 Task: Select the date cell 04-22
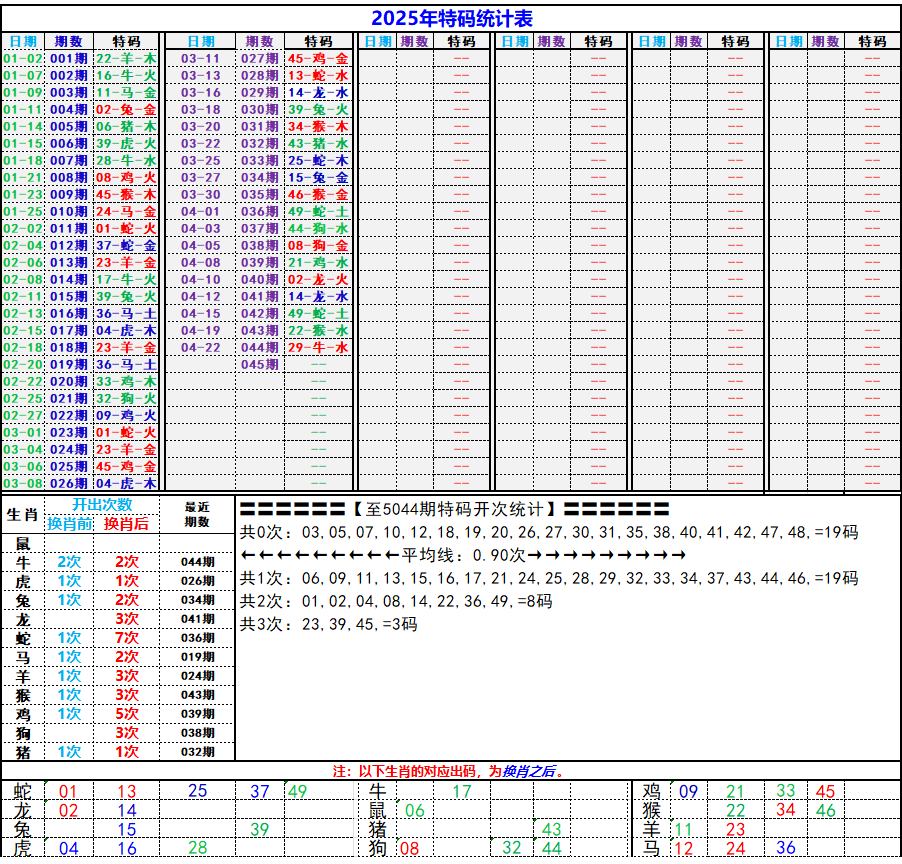point(200,348)
